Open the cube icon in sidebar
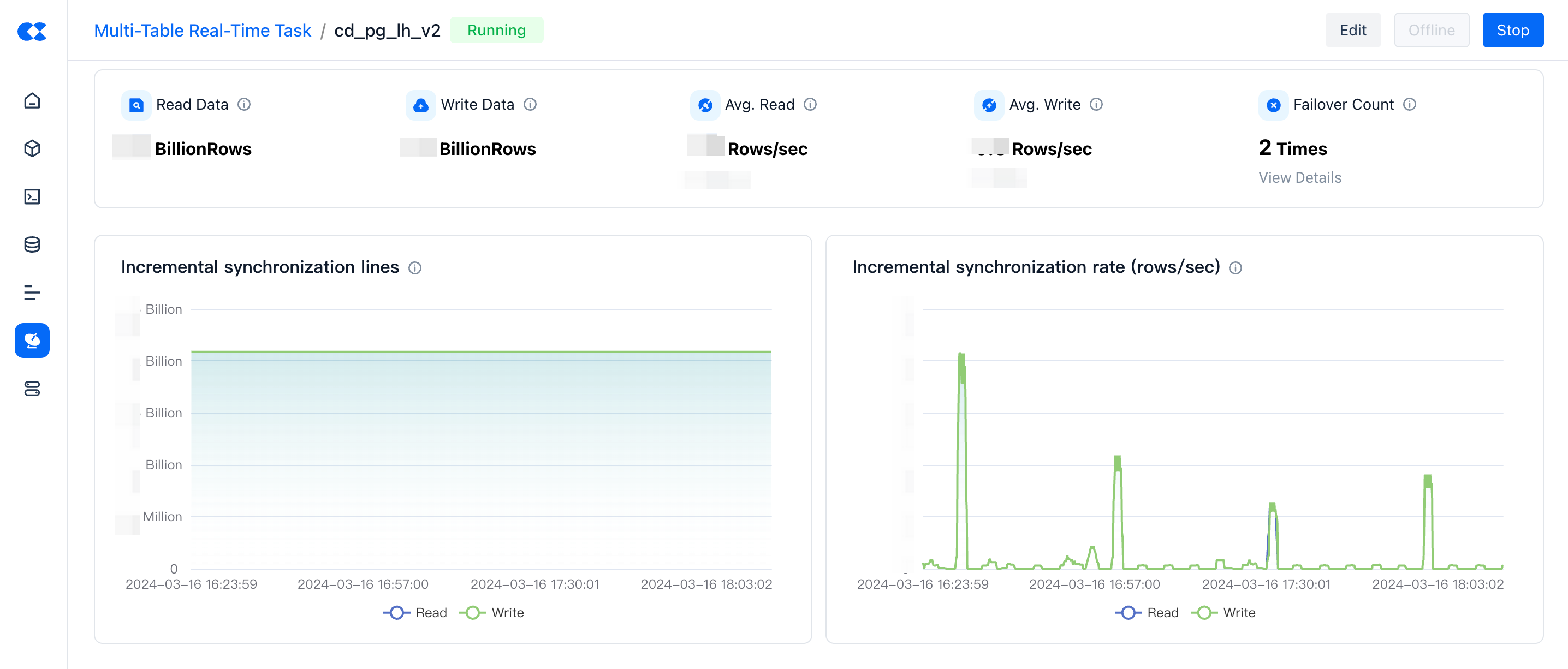1568x669 pixels. pos(32,148)
